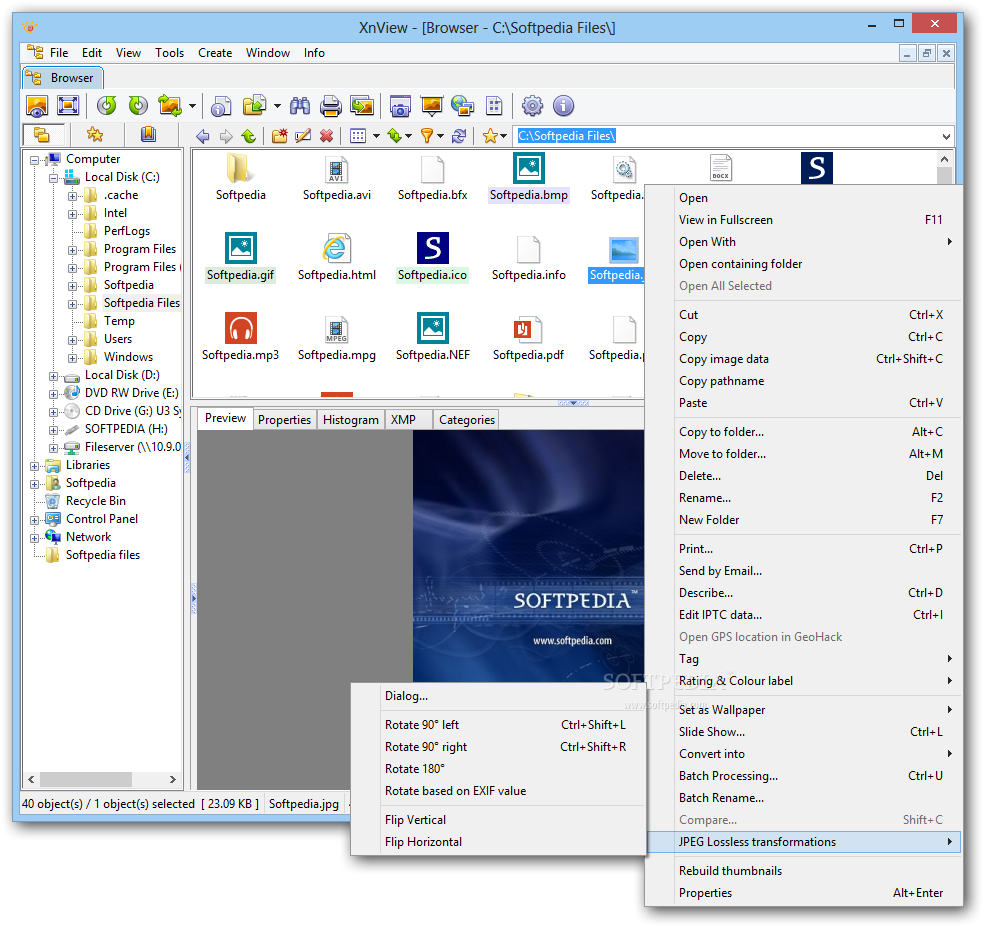Collapse the Local Disk (C:) node
Viewport: 984px width, 927px height.
54,178
